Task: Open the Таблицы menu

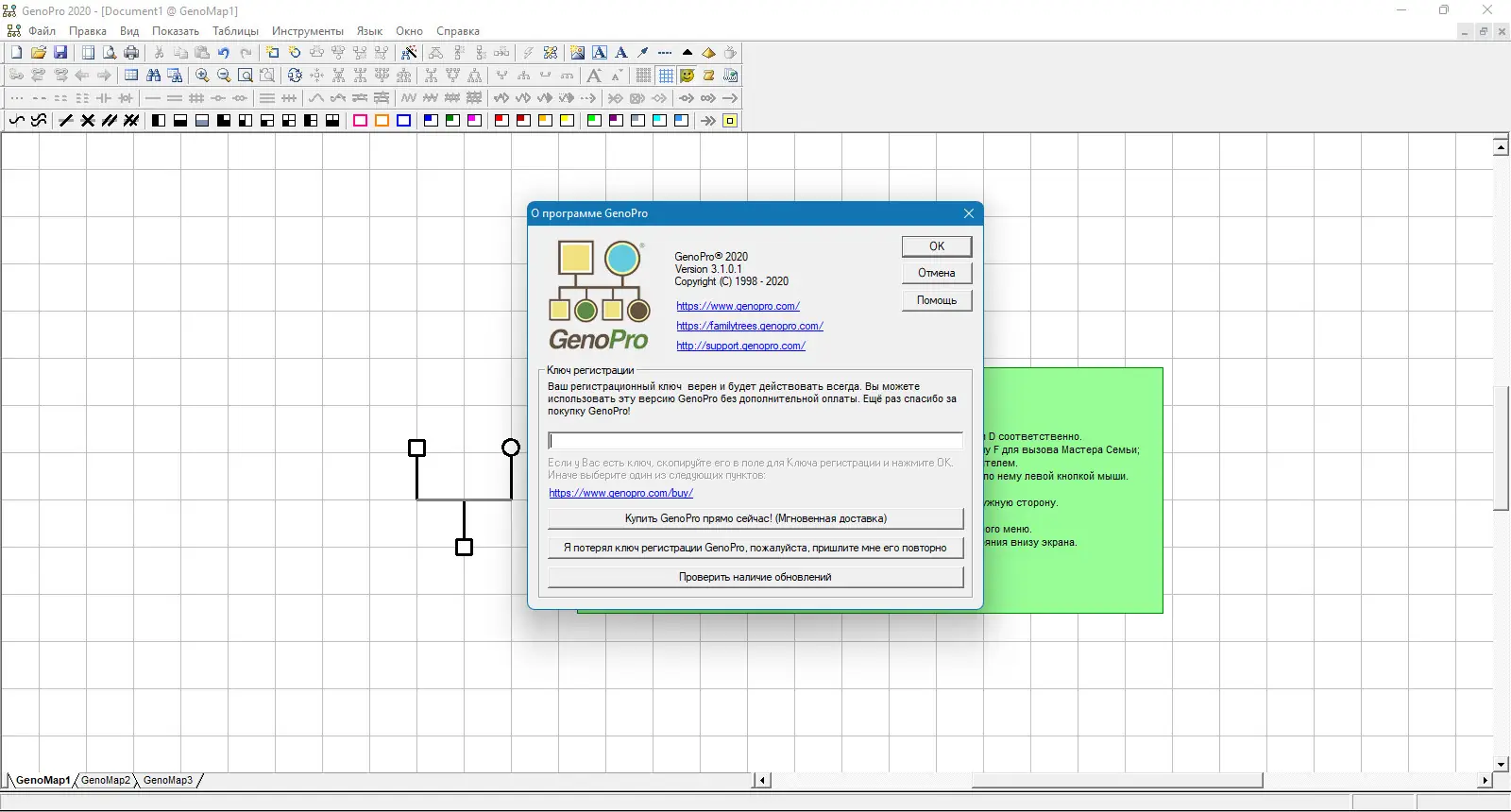Action: [x=235, y=31]
